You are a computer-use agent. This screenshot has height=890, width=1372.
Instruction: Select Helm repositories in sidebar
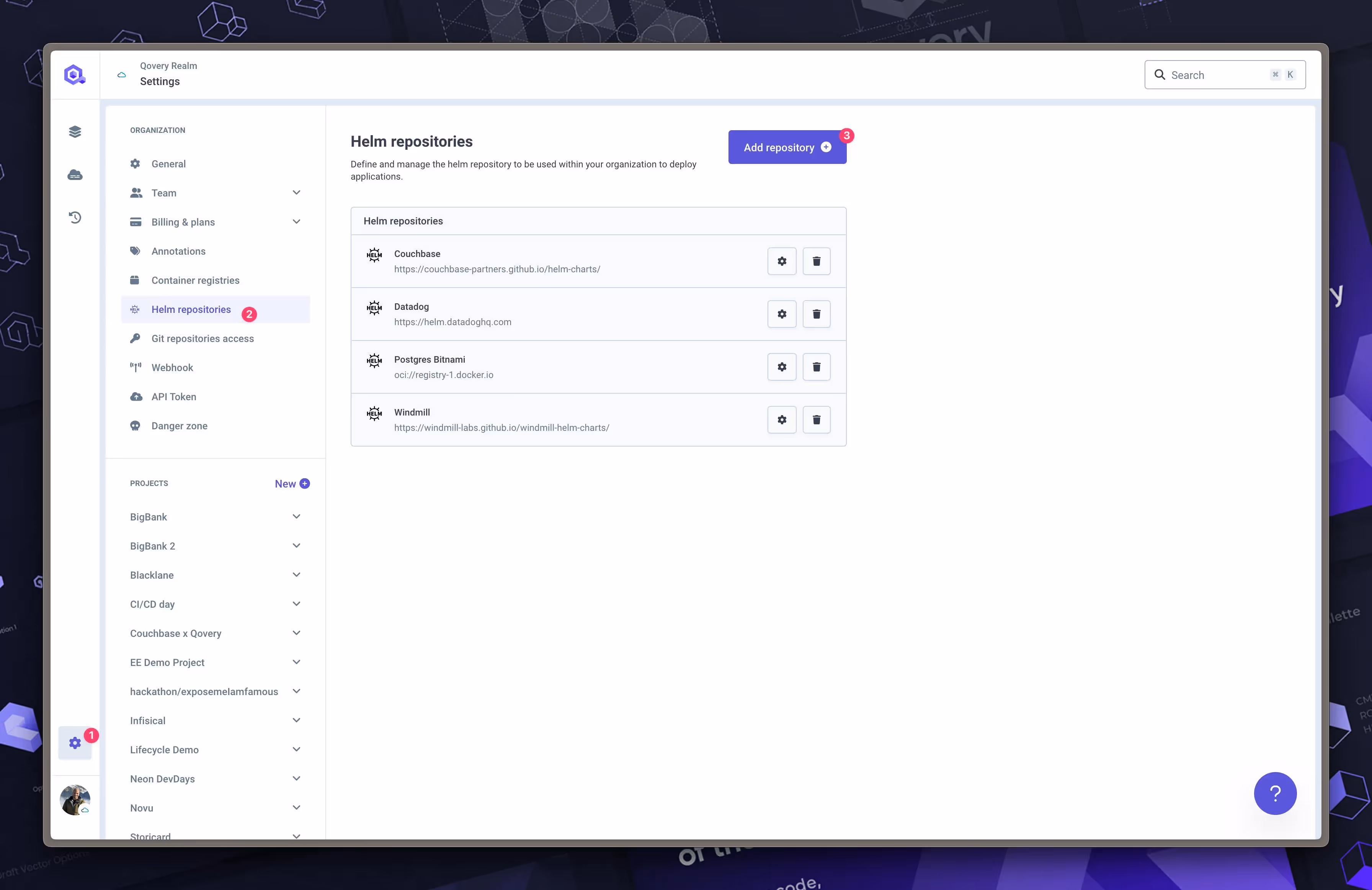click(x=216, y=310)
